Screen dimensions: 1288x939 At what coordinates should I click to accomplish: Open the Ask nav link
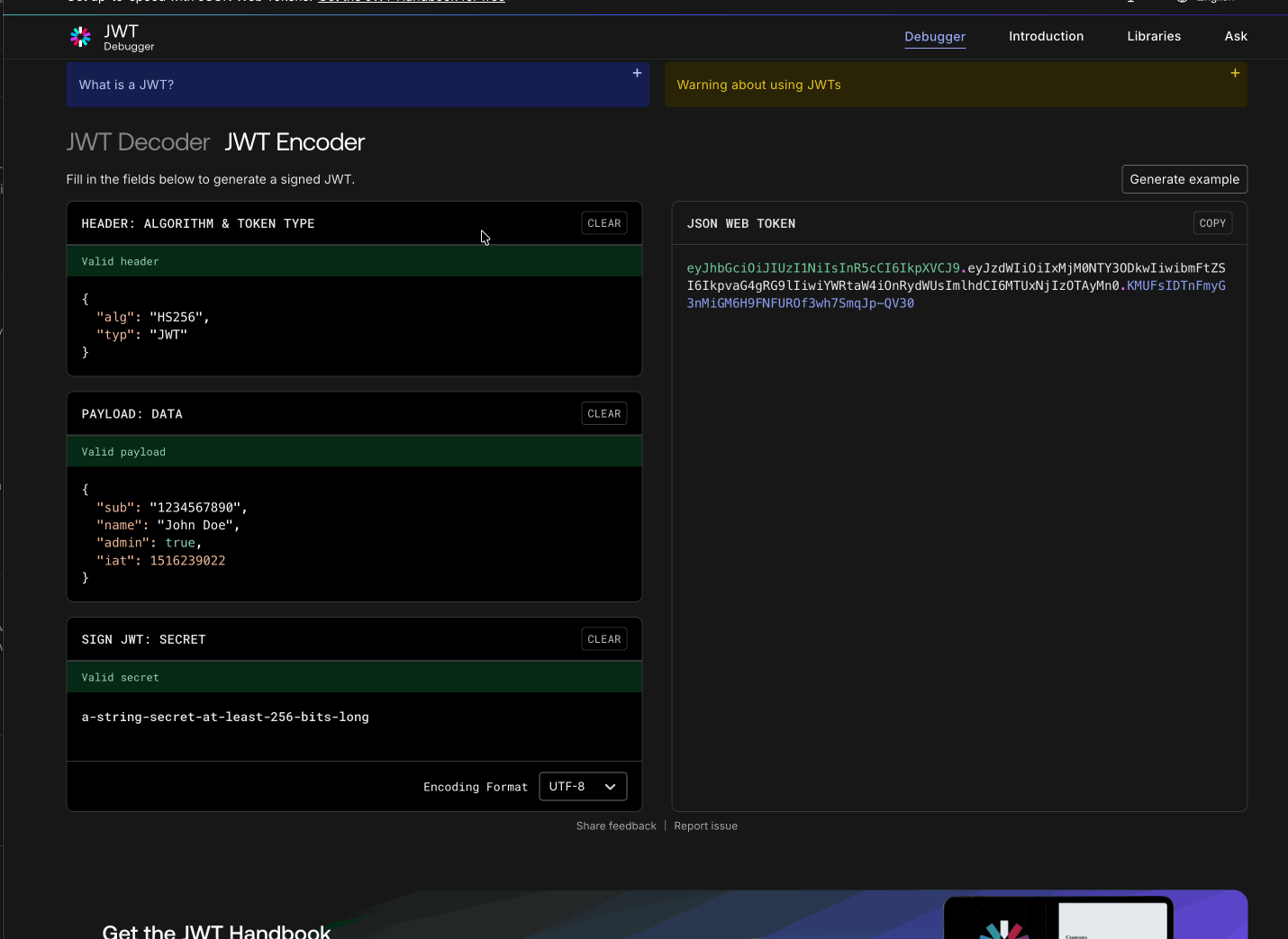[1236, 37]
